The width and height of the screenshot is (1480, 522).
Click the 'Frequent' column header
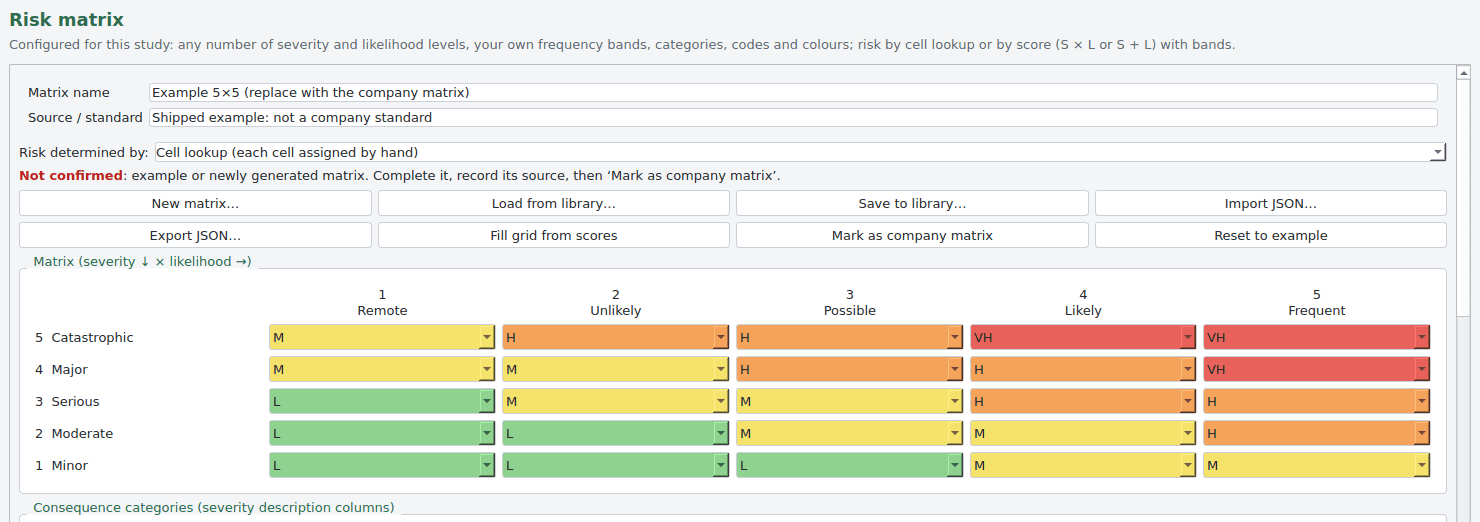click(x=1317, y=311)
